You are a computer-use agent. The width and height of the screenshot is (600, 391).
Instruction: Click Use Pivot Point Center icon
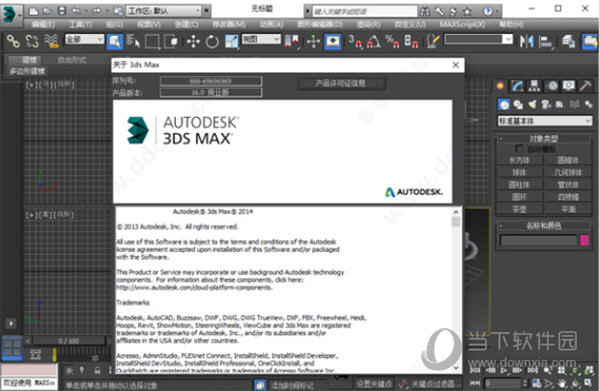tap(292, 41)
